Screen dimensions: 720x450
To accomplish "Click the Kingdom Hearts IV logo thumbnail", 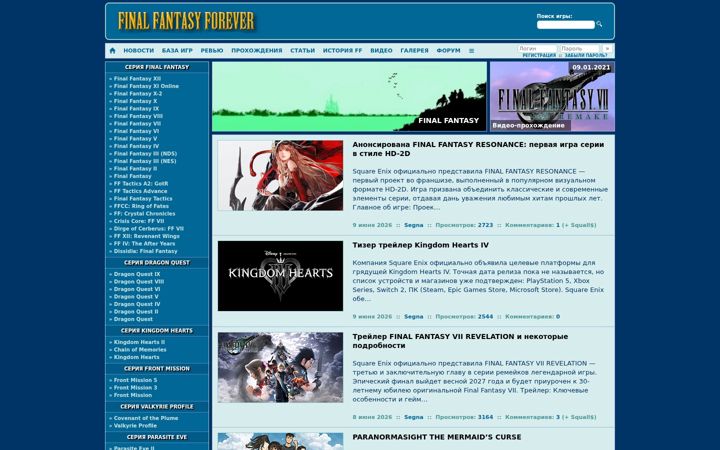I will click(x=280, y=276).
